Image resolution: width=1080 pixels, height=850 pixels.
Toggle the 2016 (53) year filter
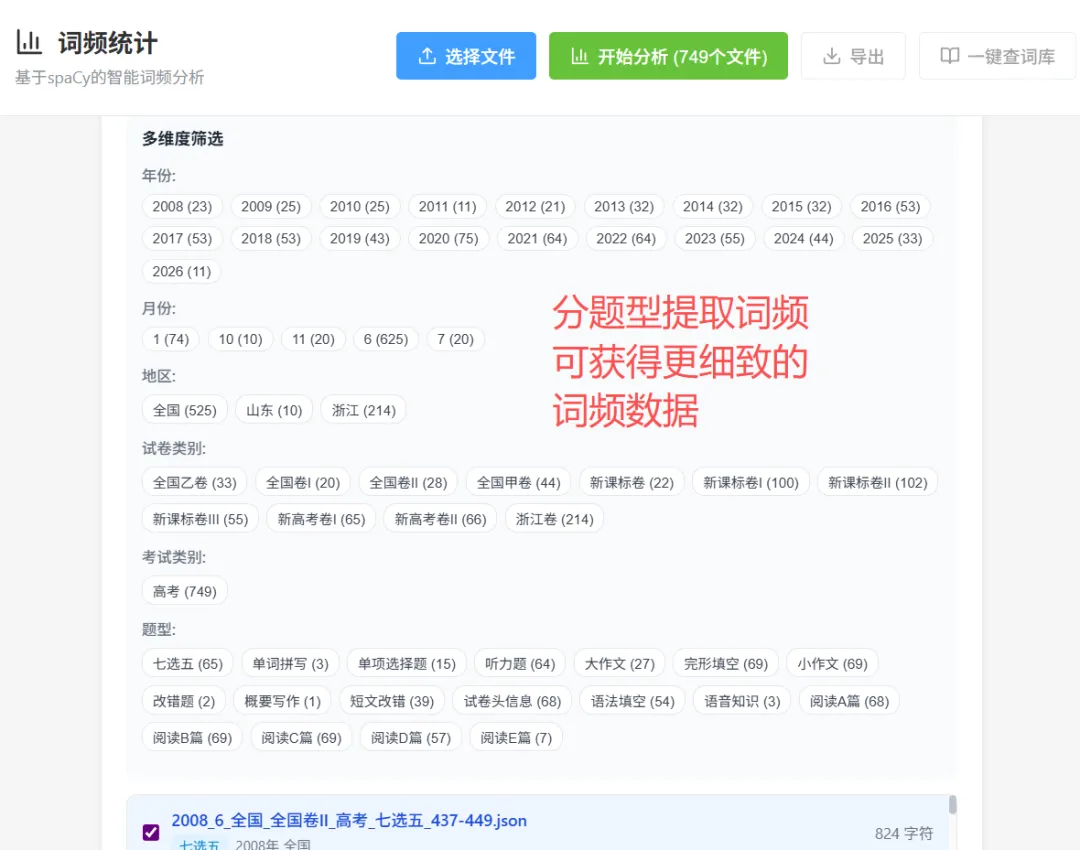pos(890,206)
